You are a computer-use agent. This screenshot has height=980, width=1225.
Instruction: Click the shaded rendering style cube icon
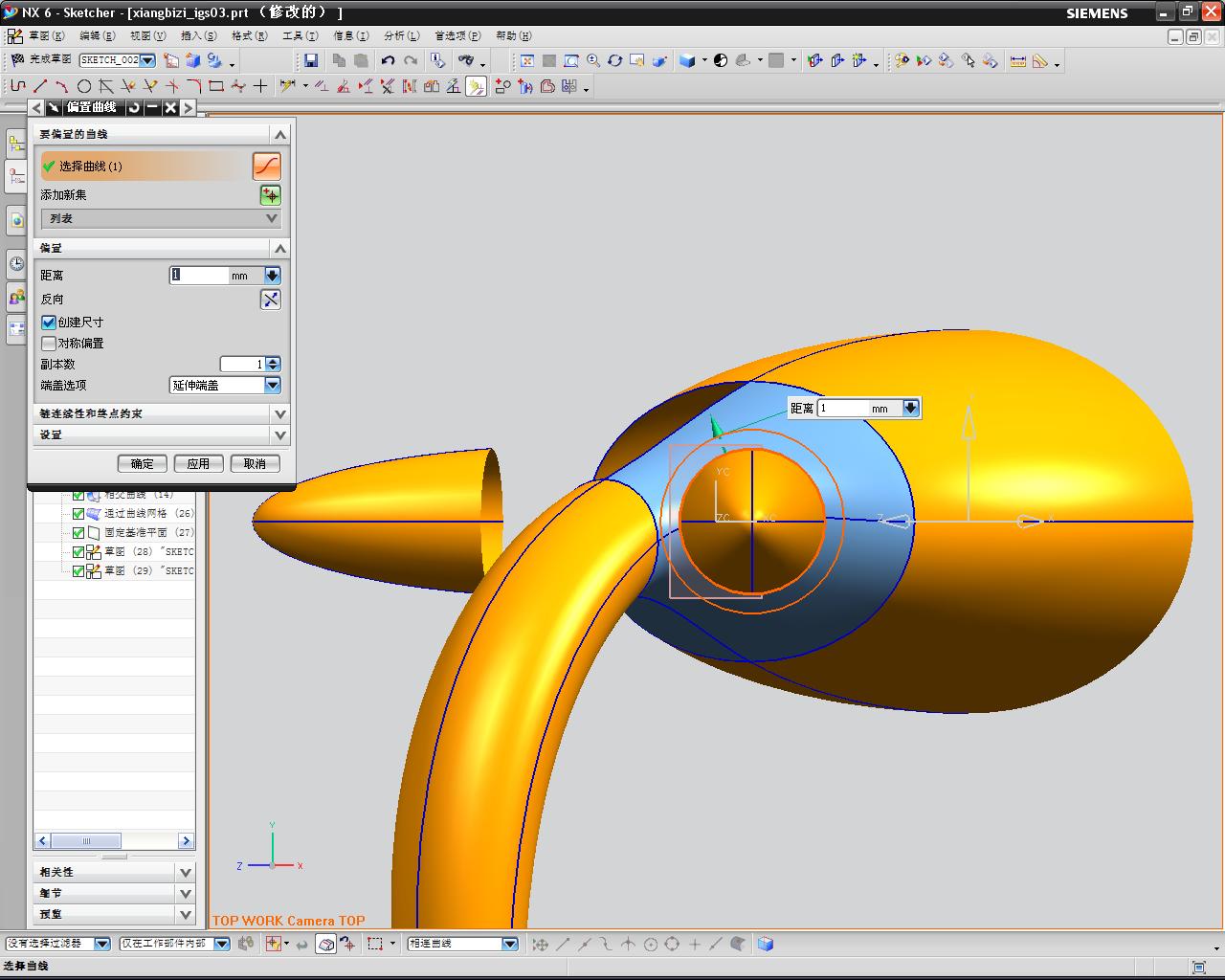click(x=687, y=60)
